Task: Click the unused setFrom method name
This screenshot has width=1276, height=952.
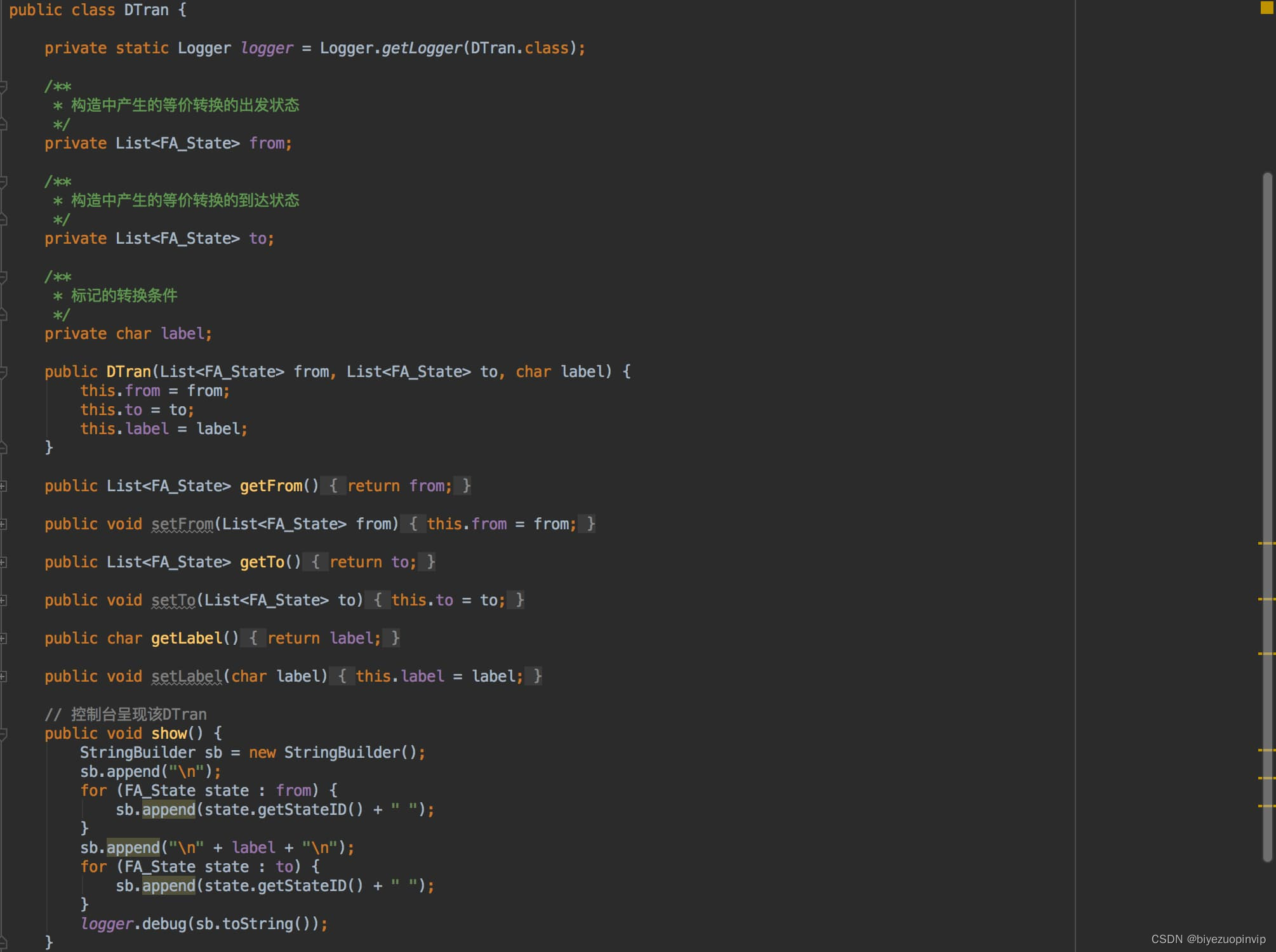Action: coord(182,524)
